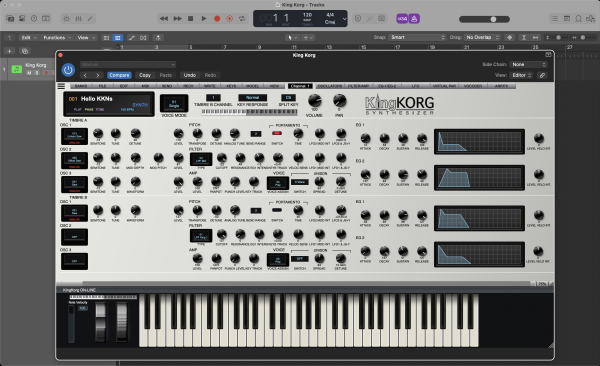600x366 pixels.
Task: Click the vertical auto zoom icon
Action: coord(523,38)
